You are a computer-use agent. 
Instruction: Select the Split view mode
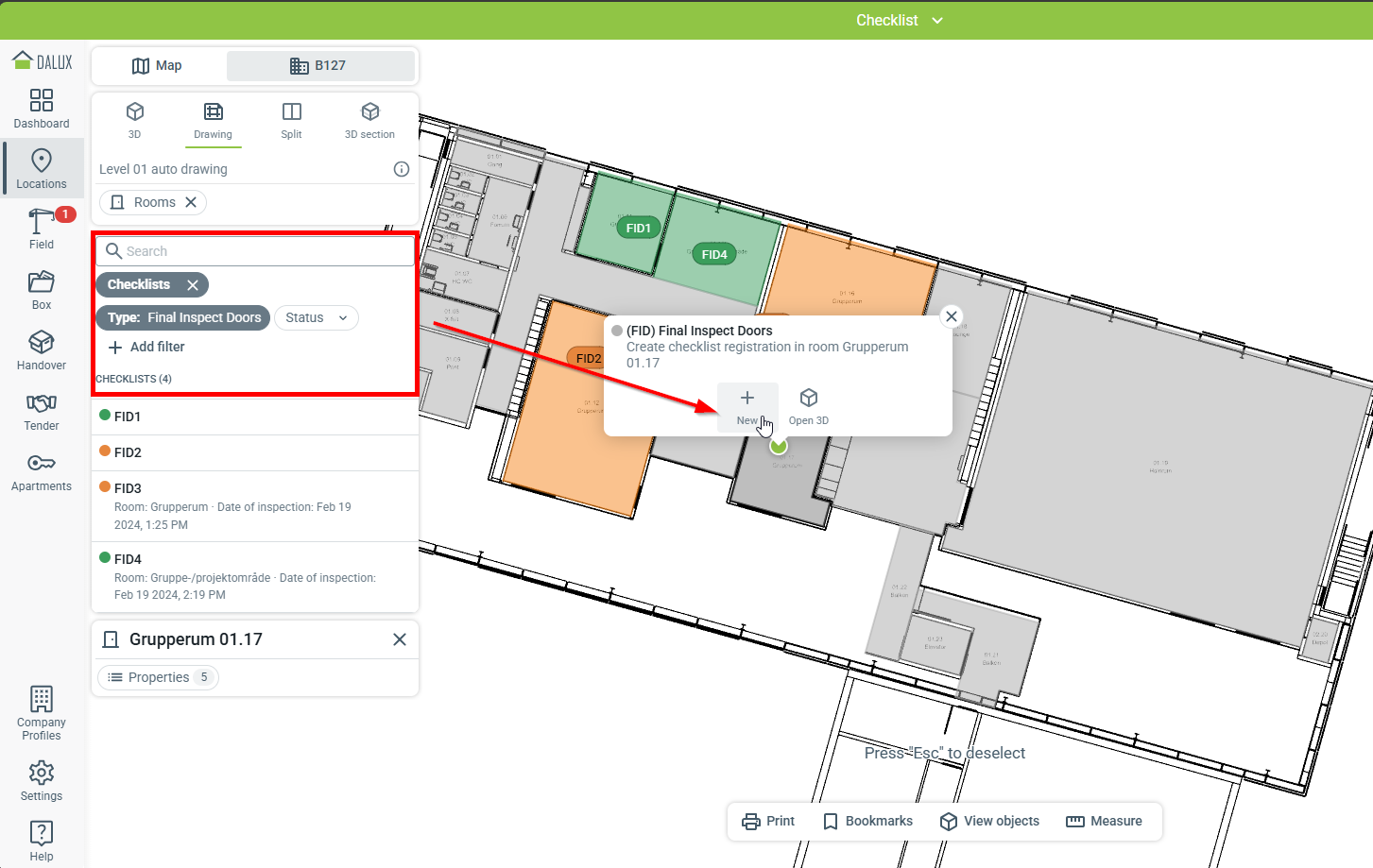click(291, 120)
